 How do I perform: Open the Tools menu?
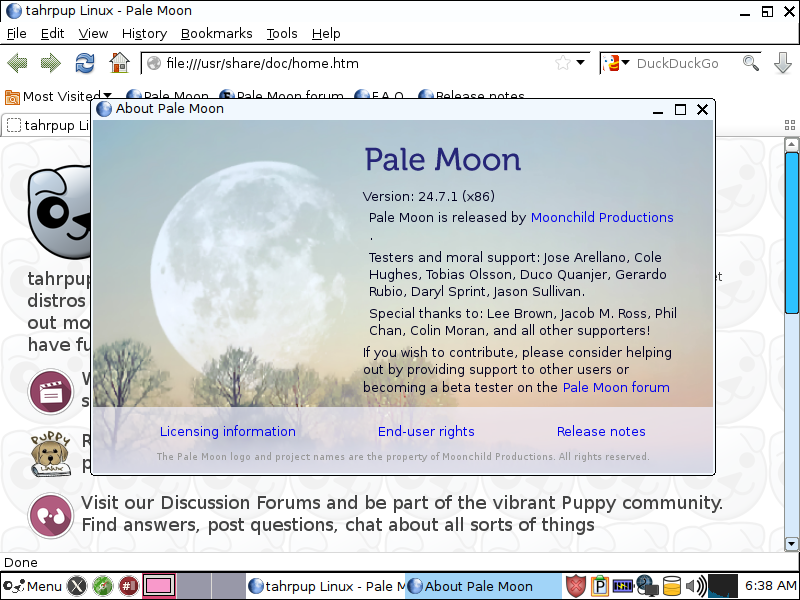click(x=282, y=34)
